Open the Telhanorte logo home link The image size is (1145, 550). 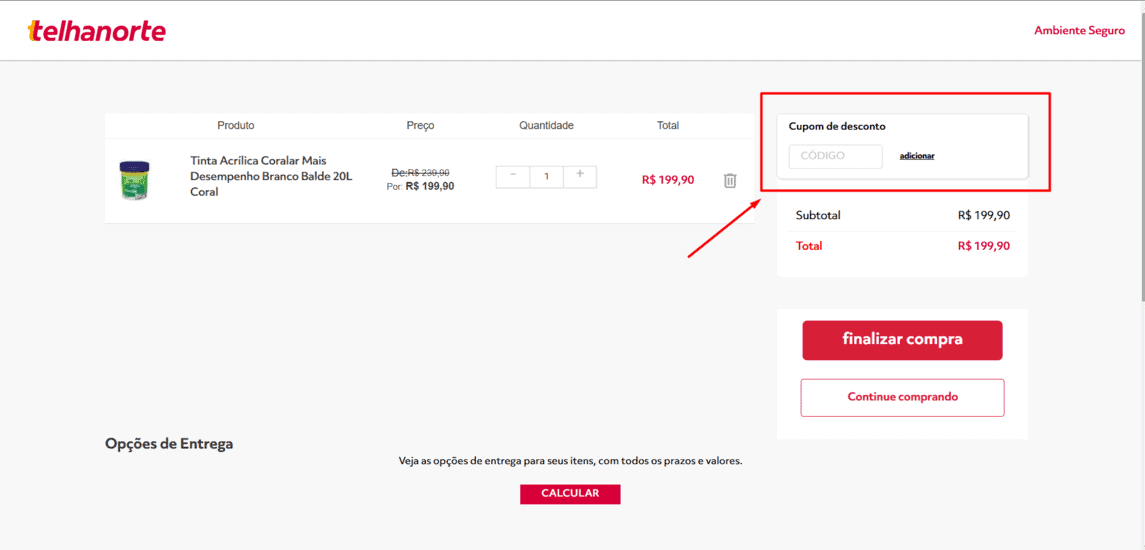point(96,31)
